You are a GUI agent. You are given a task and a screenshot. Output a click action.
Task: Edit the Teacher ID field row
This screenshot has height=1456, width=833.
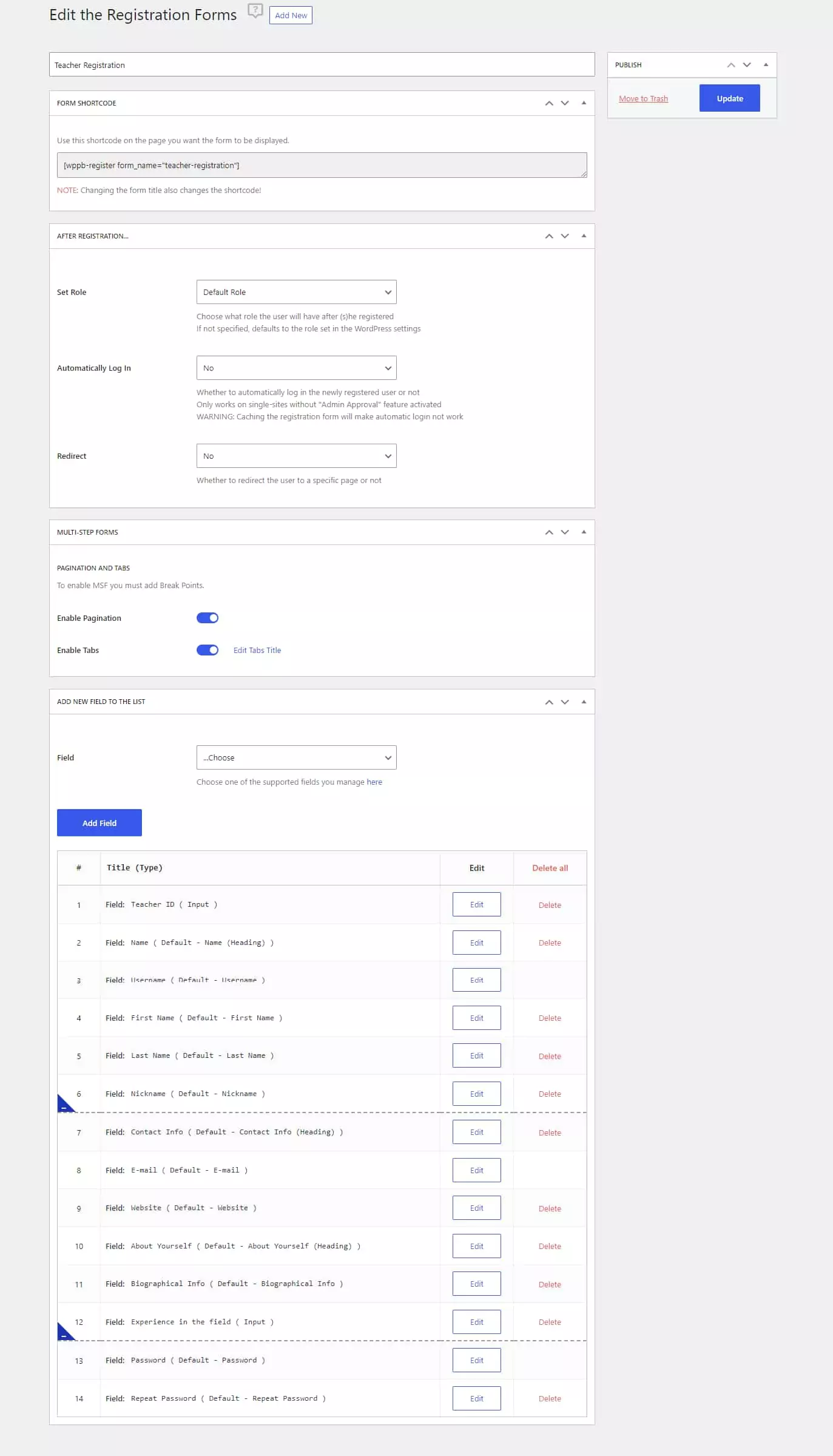coord(476,904)
